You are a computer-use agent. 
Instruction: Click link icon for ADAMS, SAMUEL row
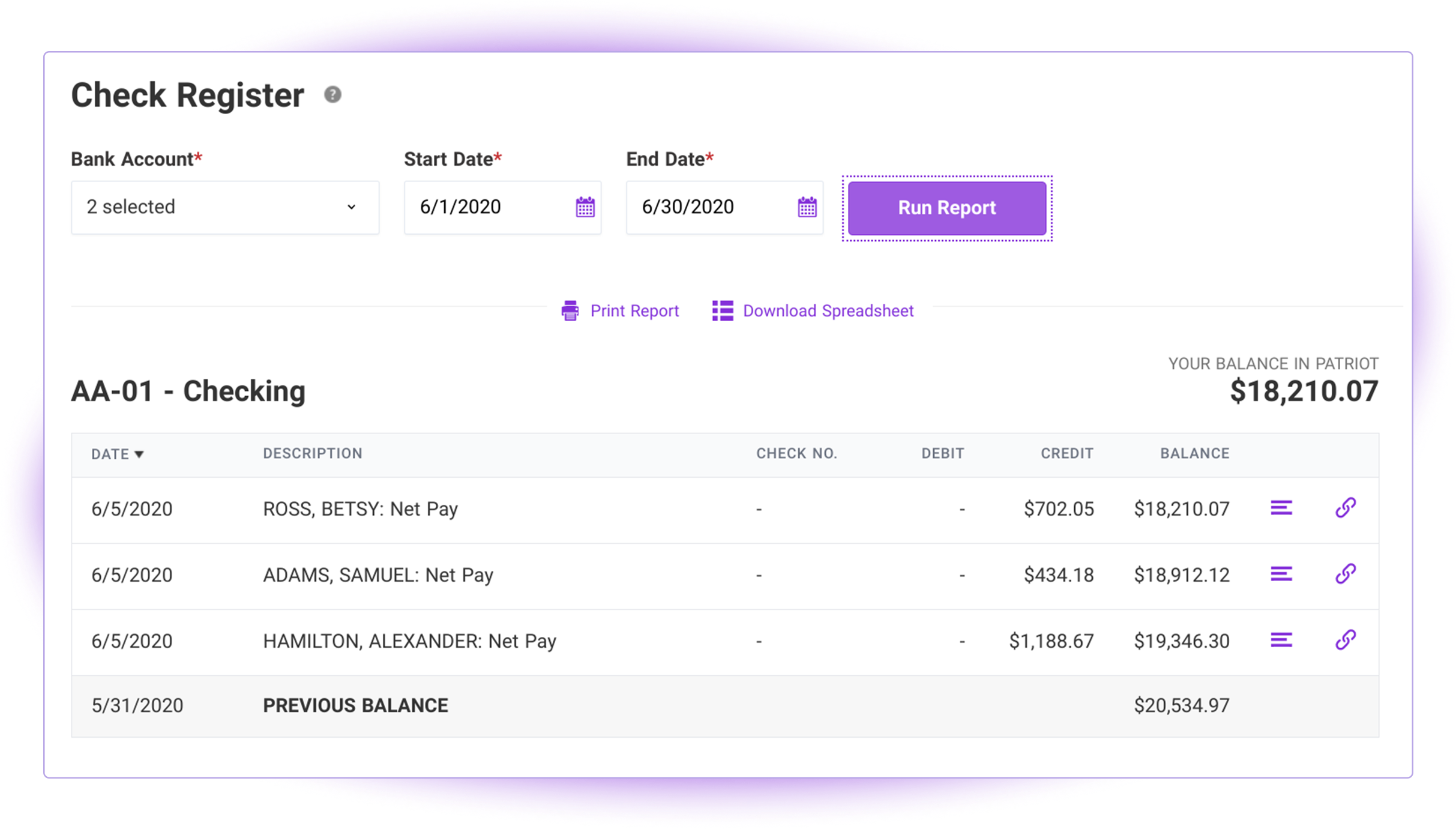coord(1346,574)
